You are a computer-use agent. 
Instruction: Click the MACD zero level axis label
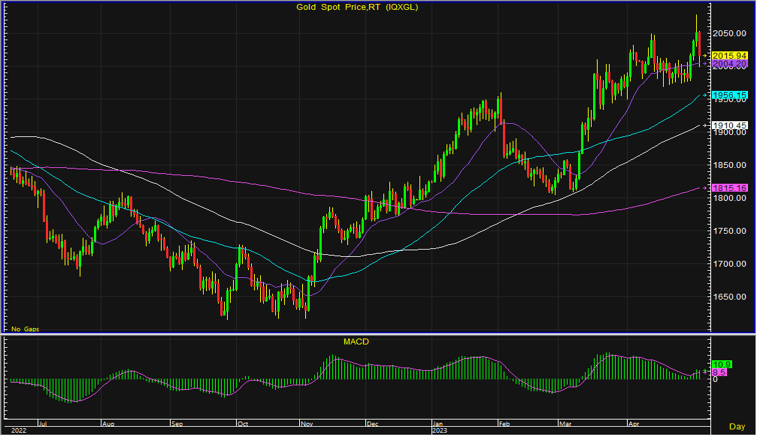[x=715, y=380]
